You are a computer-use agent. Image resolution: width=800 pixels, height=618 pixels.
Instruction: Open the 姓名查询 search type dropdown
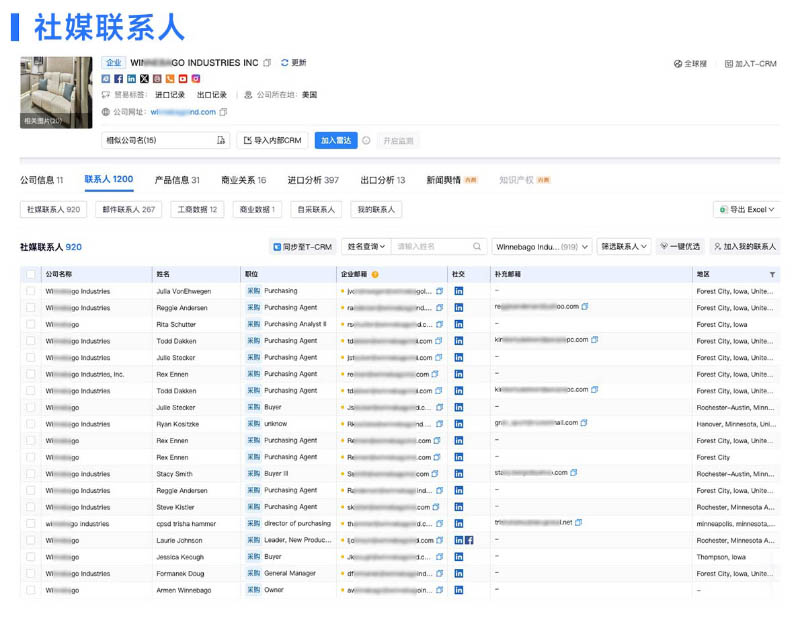pyautogui.click(x=366, y=246)
